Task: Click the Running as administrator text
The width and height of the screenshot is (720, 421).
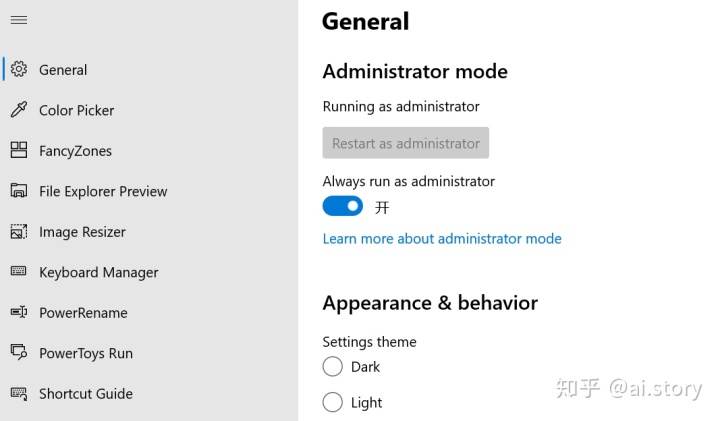Action: point(401,107)
